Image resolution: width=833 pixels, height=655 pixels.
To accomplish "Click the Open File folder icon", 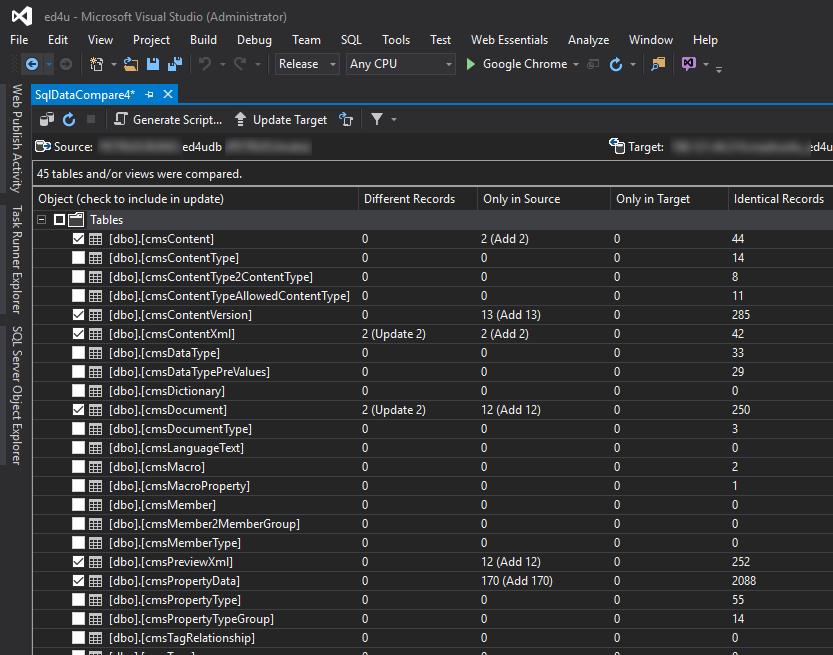I will pos(131,64).
